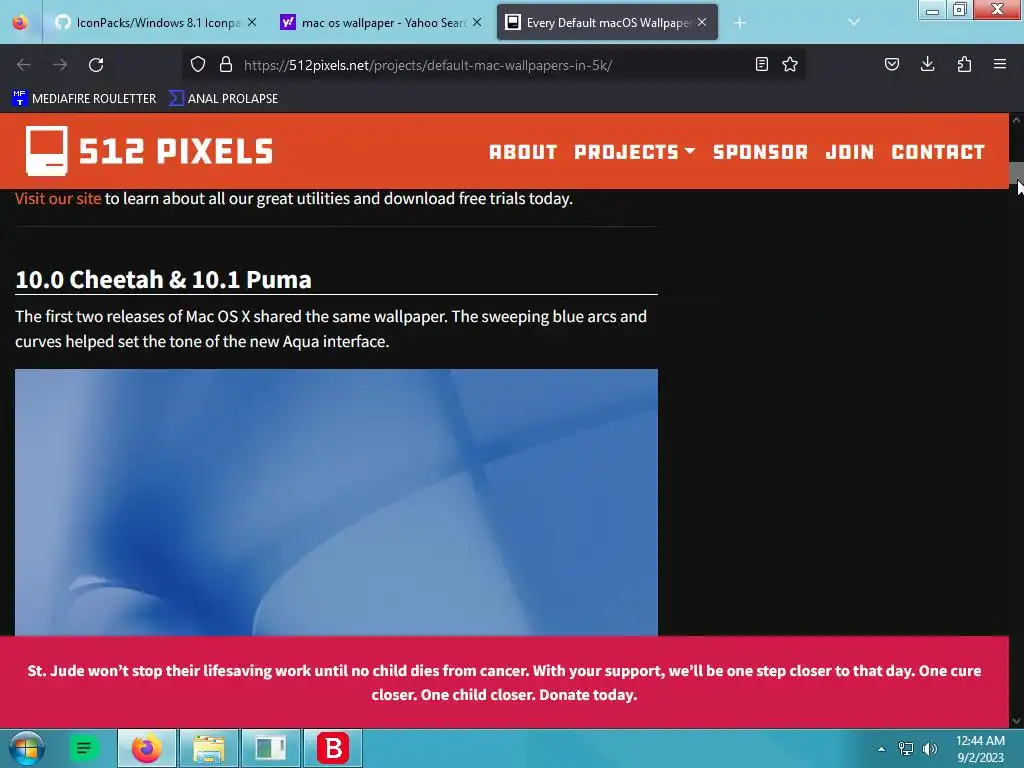Image resolution: width=1024 pixels, height=768 pixels.
Task: Open the SPONSOR page
Action: pyautogui.click(x=760, y=152)
